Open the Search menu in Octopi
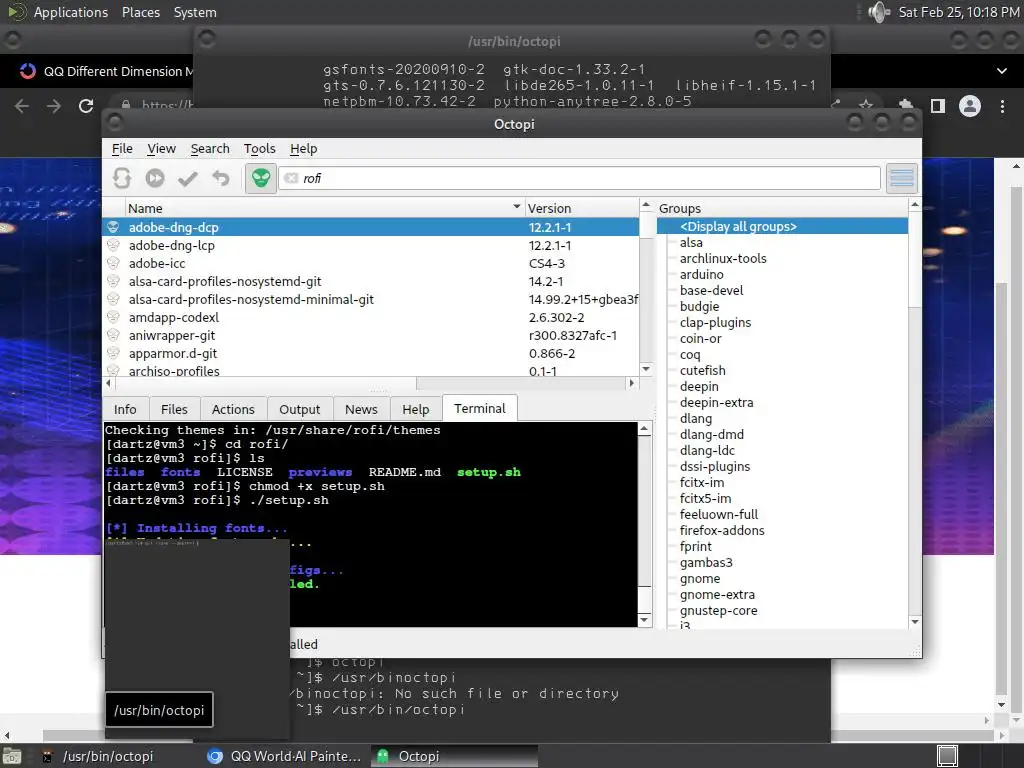This screenshot has width=1024, height=768. [x=210, y=149]
